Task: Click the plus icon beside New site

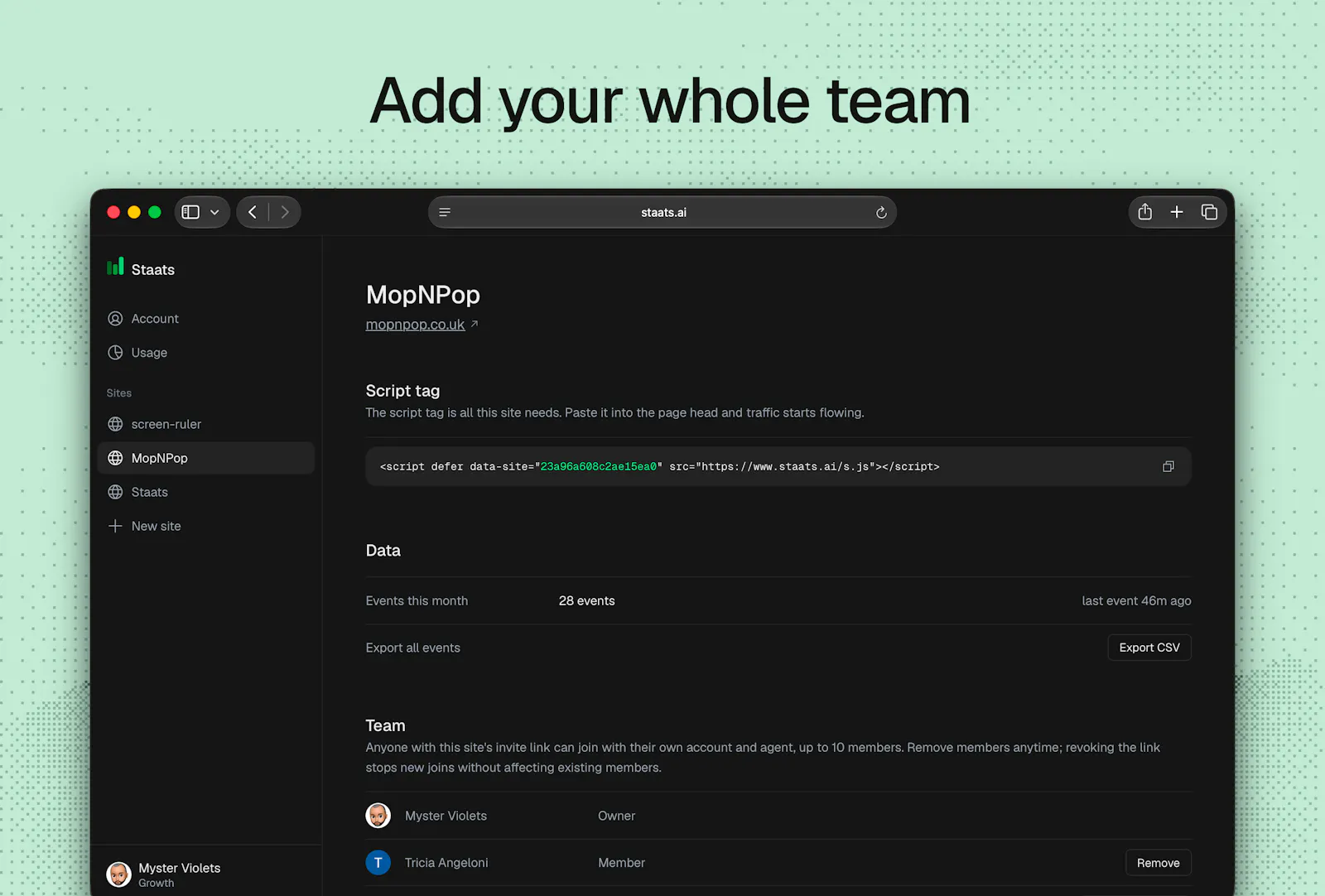Action: [x=115, y=526]
